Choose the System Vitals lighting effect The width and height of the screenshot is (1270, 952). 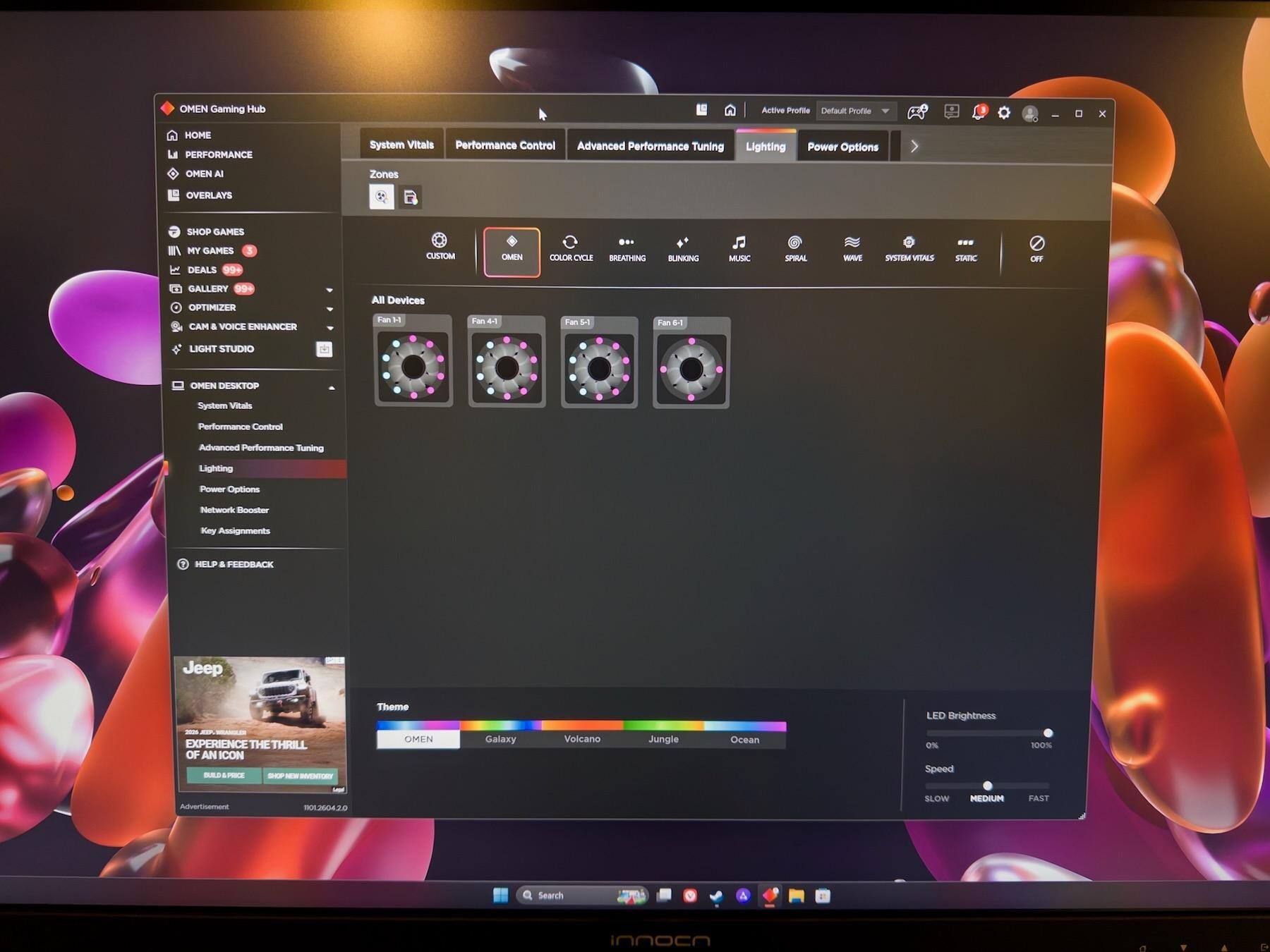click(909, 250)
